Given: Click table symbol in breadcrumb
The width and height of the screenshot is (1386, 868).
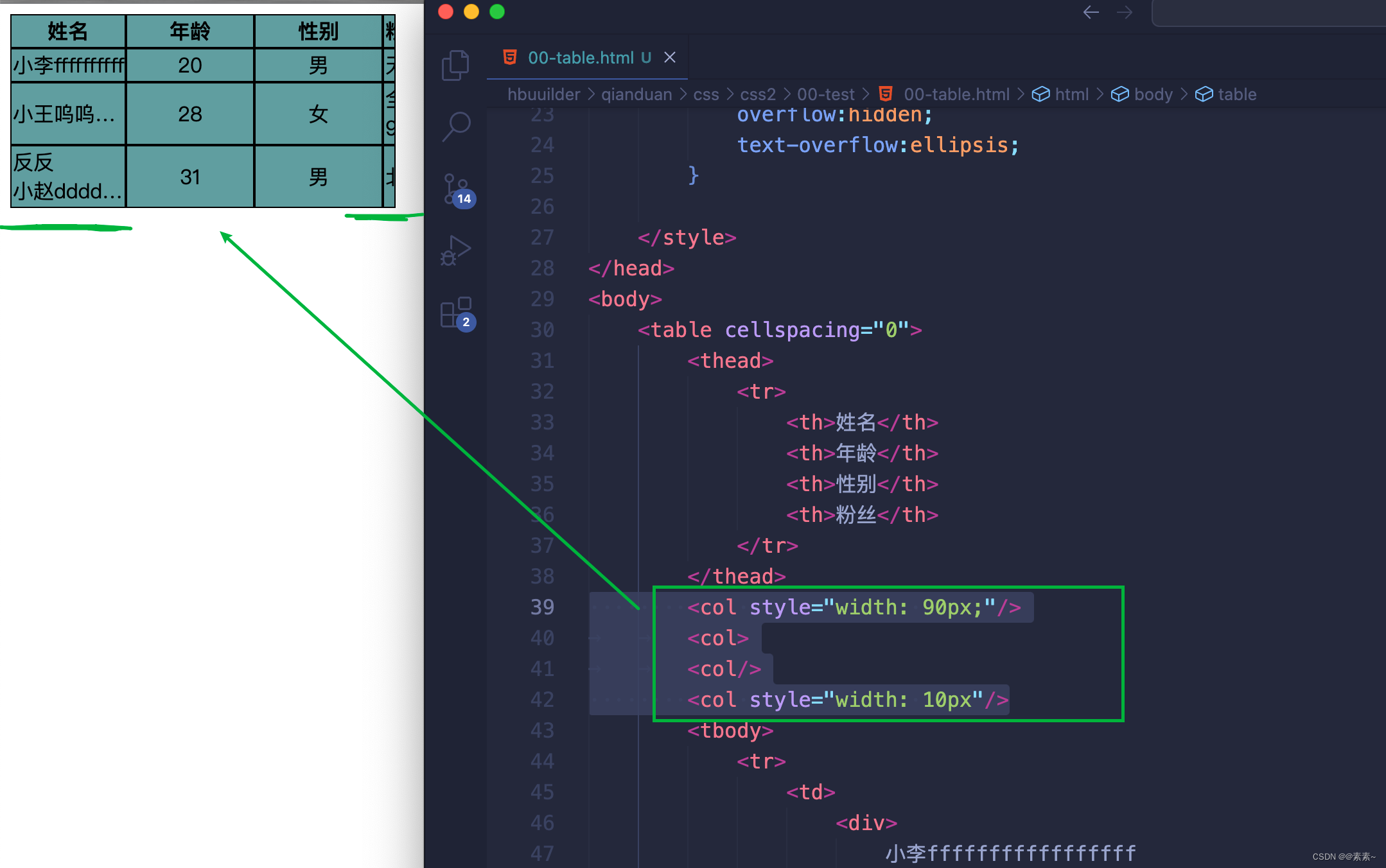Looking at the screenshot, I should pyautogui.click(x=1237, y=94).
